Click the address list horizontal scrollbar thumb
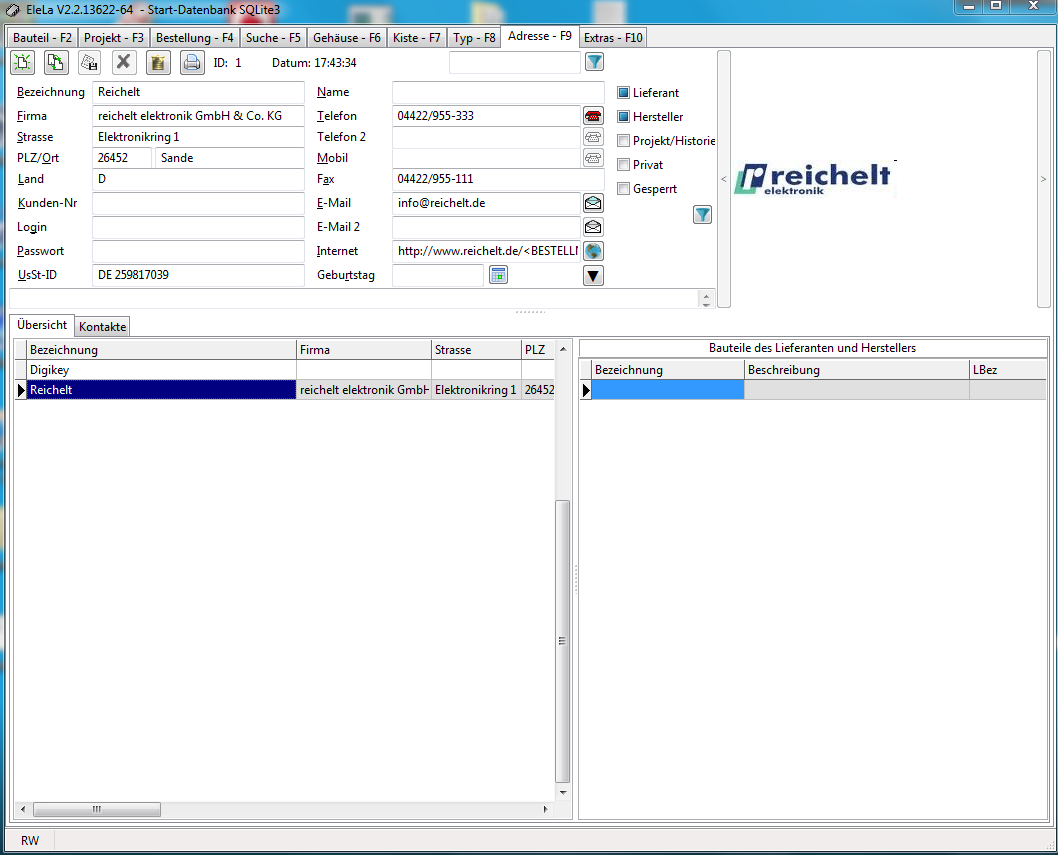This screenshot has width=1058, height=855. [97, 809]
